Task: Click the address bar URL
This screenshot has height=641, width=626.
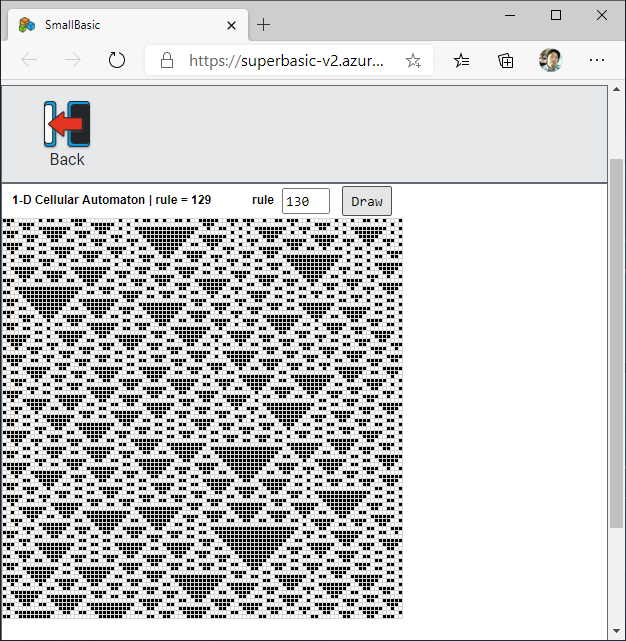Action: (x=286, y=61)
